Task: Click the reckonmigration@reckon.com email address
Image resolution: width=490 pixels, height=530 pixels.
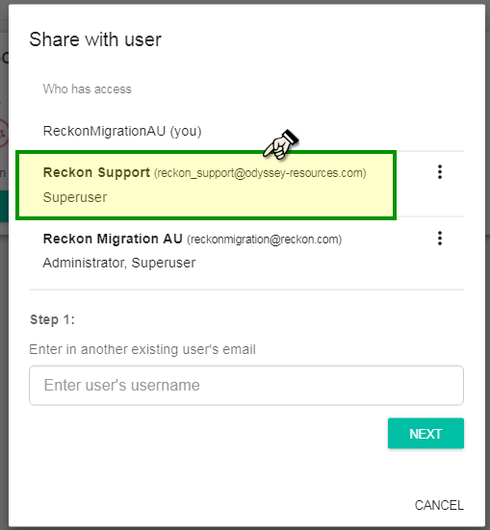Action: coord(264,239)
